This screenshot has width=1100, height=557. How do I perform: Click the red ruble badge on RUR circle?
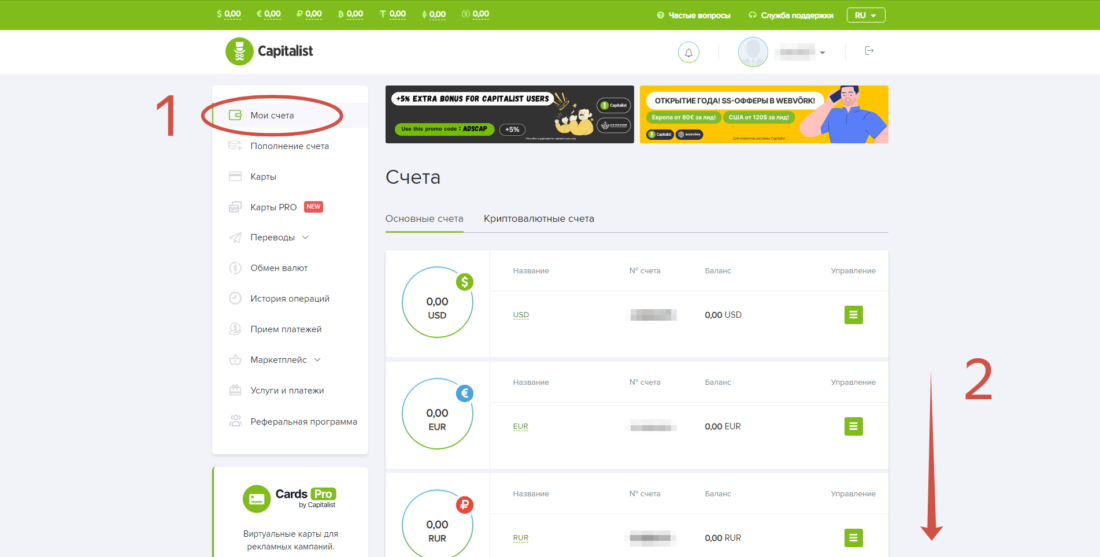pos(464,505)
